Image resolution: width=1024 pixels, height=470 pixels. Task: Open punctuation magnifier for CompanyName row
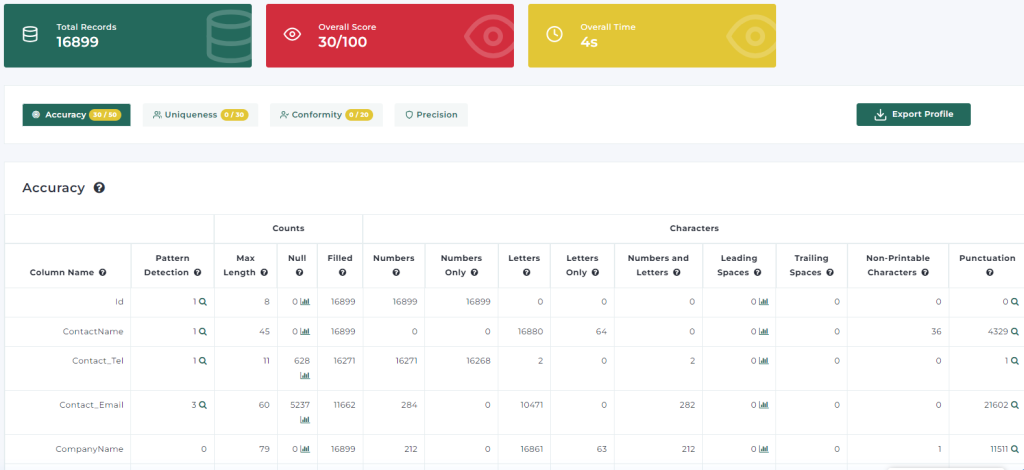point(1015,449)
